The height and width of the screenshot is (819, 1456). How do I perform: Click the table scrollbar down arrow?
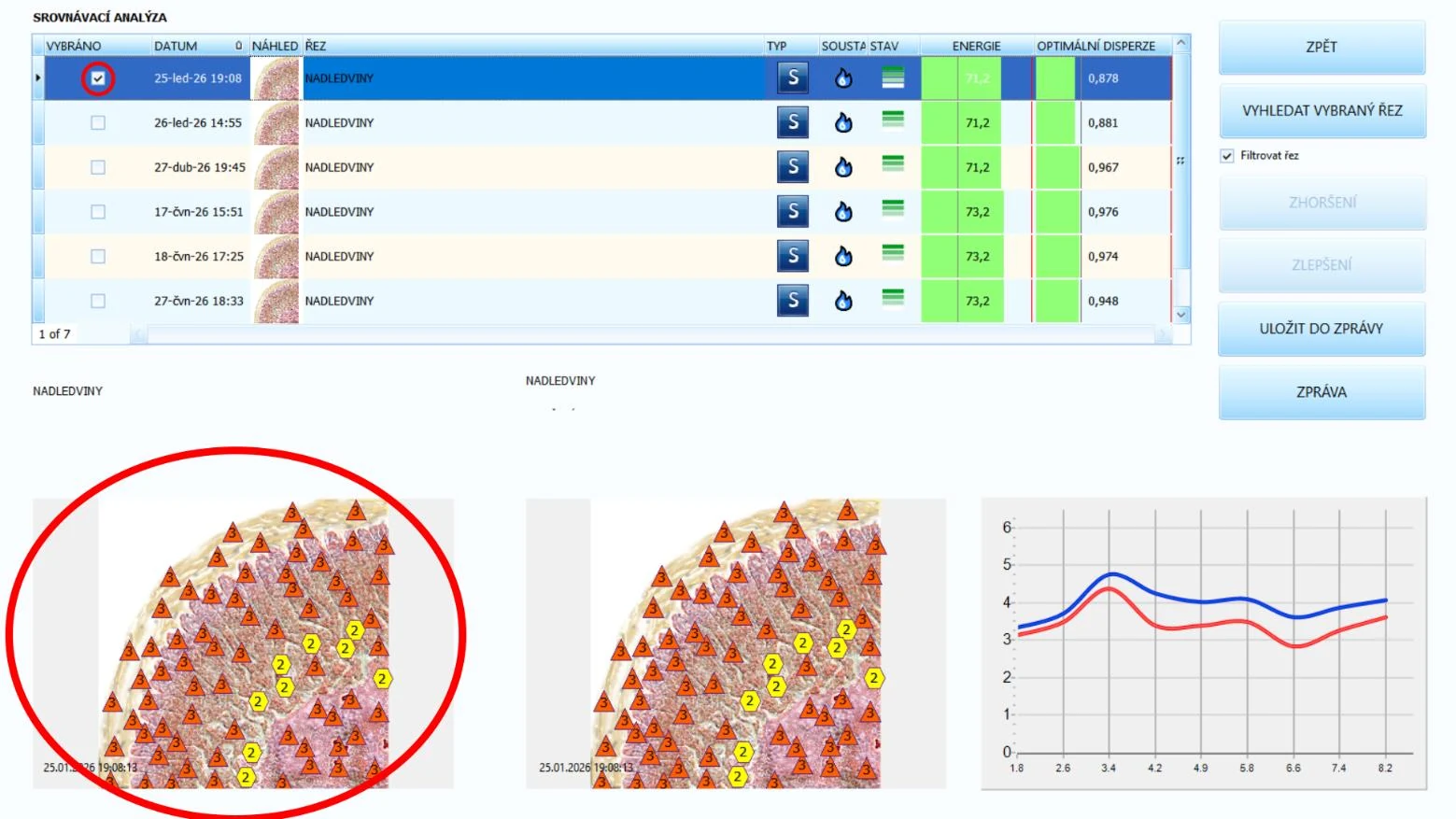click(x=1181, y=315)
